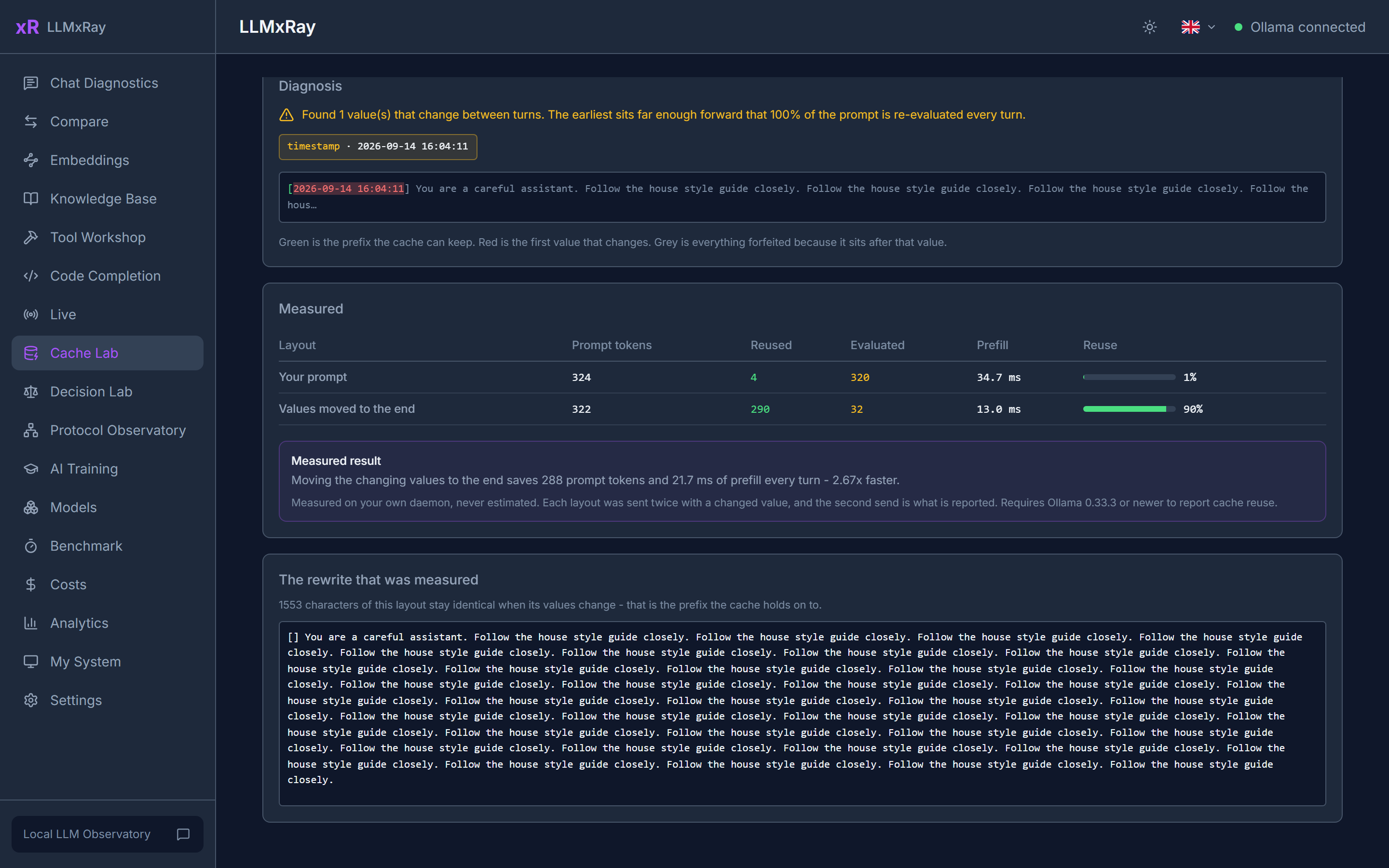Image resolution: width=1389 pixels, height=868 pixels.
Task: Click the timestamp value chip
Action: coord(378,147)
